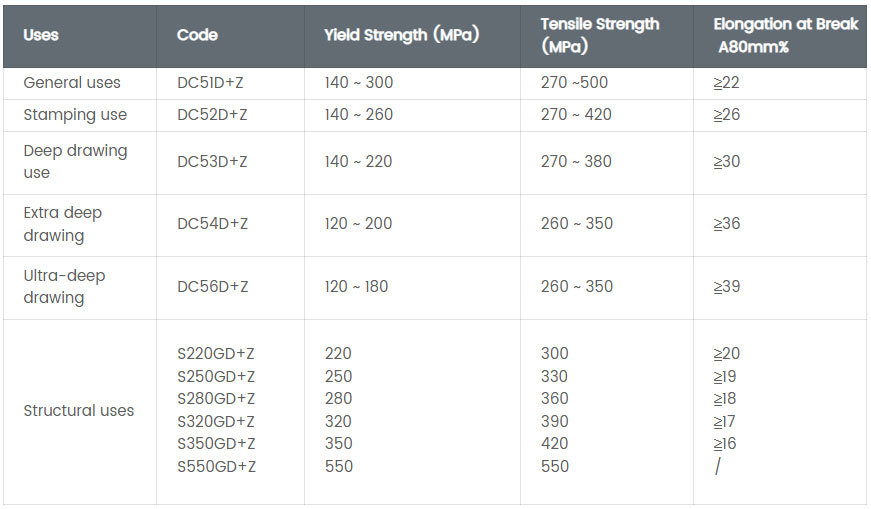Image resolution: width=871 pixels, height=509 pixels.
Task: Click the Tensile Strength (MPa) header
Action: point(600,35)
